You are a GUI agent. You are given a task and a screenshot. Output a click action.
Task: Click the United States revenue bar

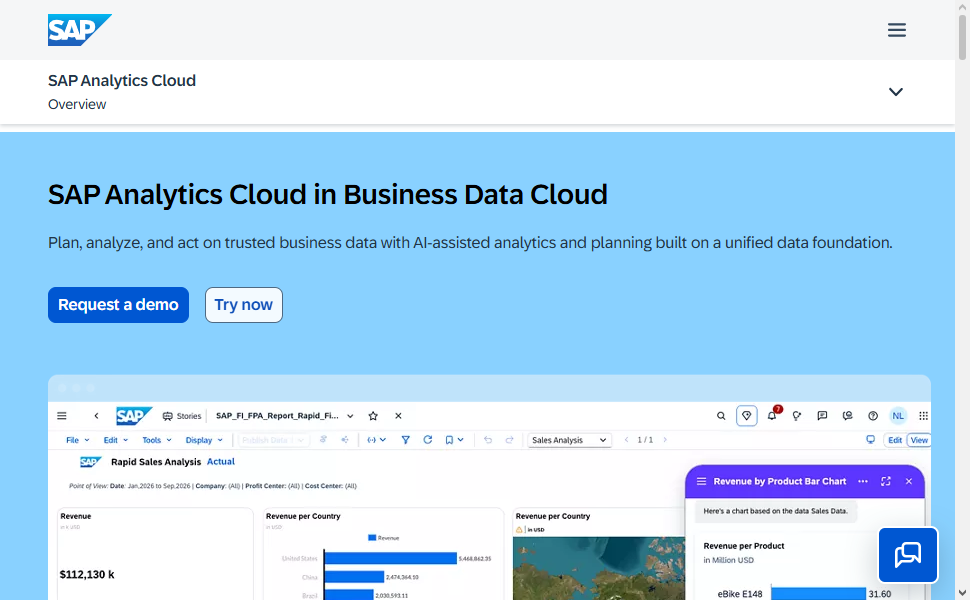(390, 559)
